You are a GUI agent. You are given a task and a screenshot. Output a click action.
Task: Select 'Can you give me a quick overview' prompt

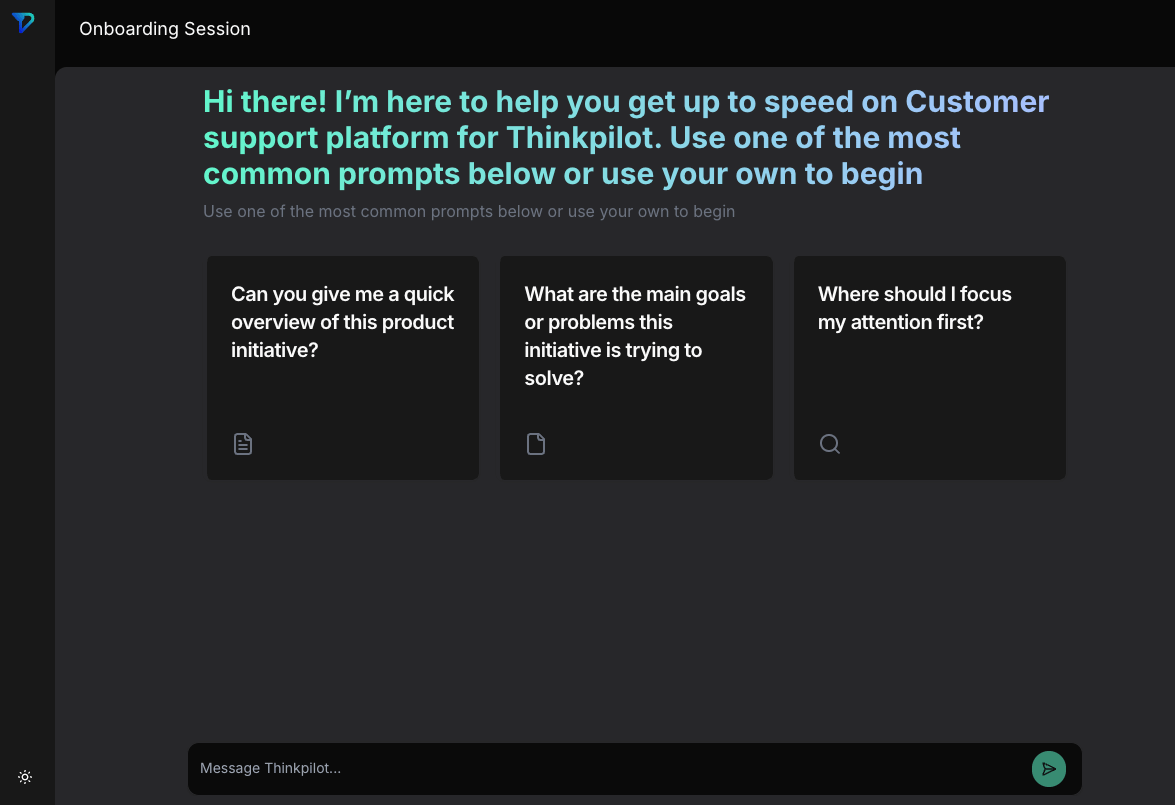pyautogui.click(x=342, y=368)
